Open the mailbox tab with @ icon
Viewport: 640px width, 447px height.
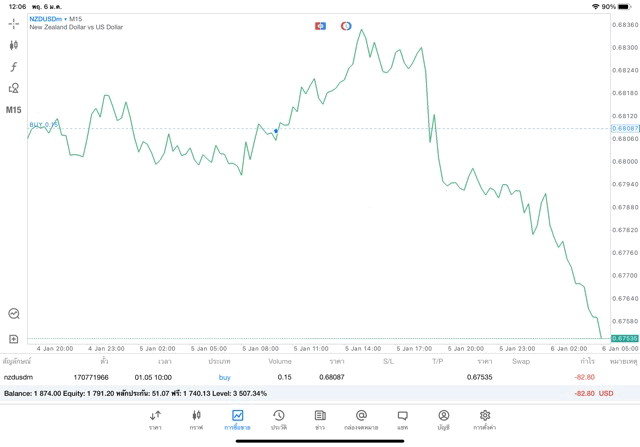361,419
